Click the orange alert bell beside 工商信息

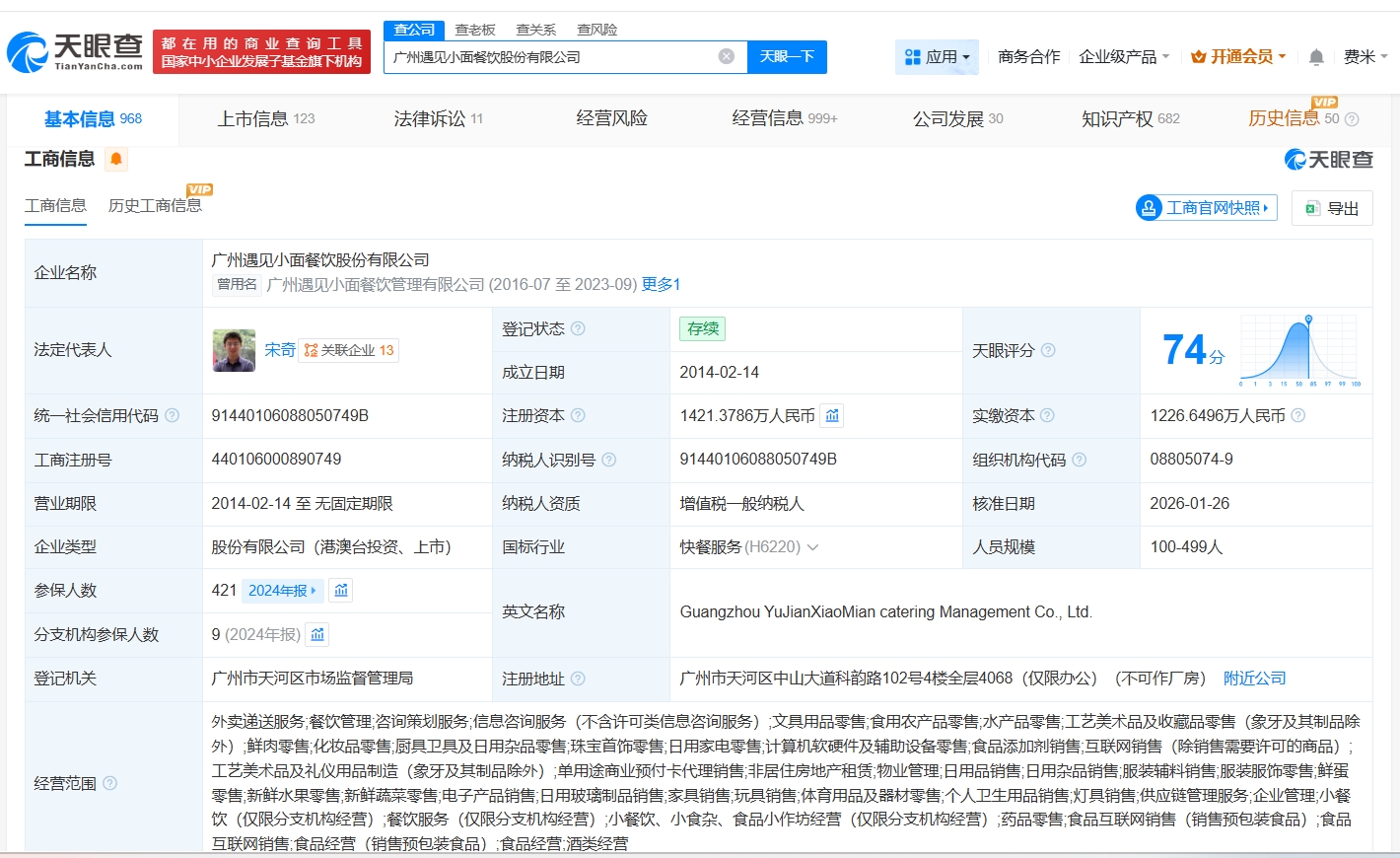(115, 159)
